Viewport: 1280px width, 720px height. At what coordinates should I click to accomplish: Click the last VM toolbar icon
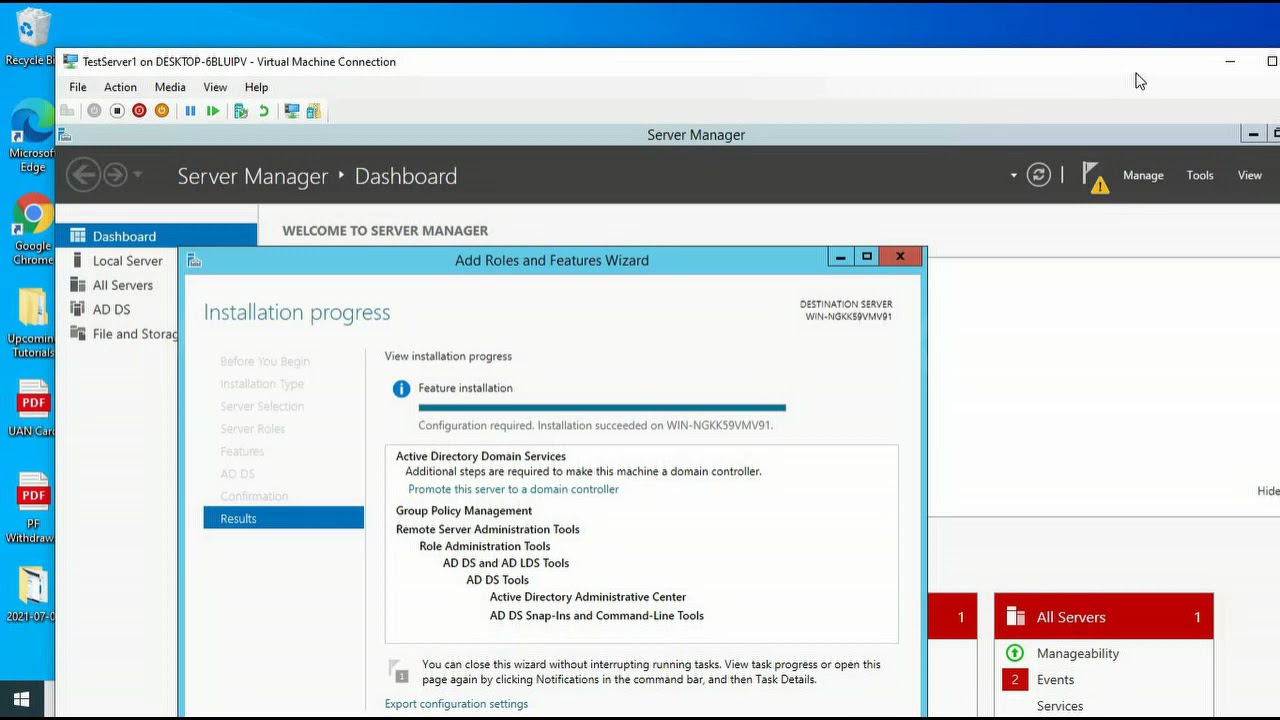pos(314,111)
